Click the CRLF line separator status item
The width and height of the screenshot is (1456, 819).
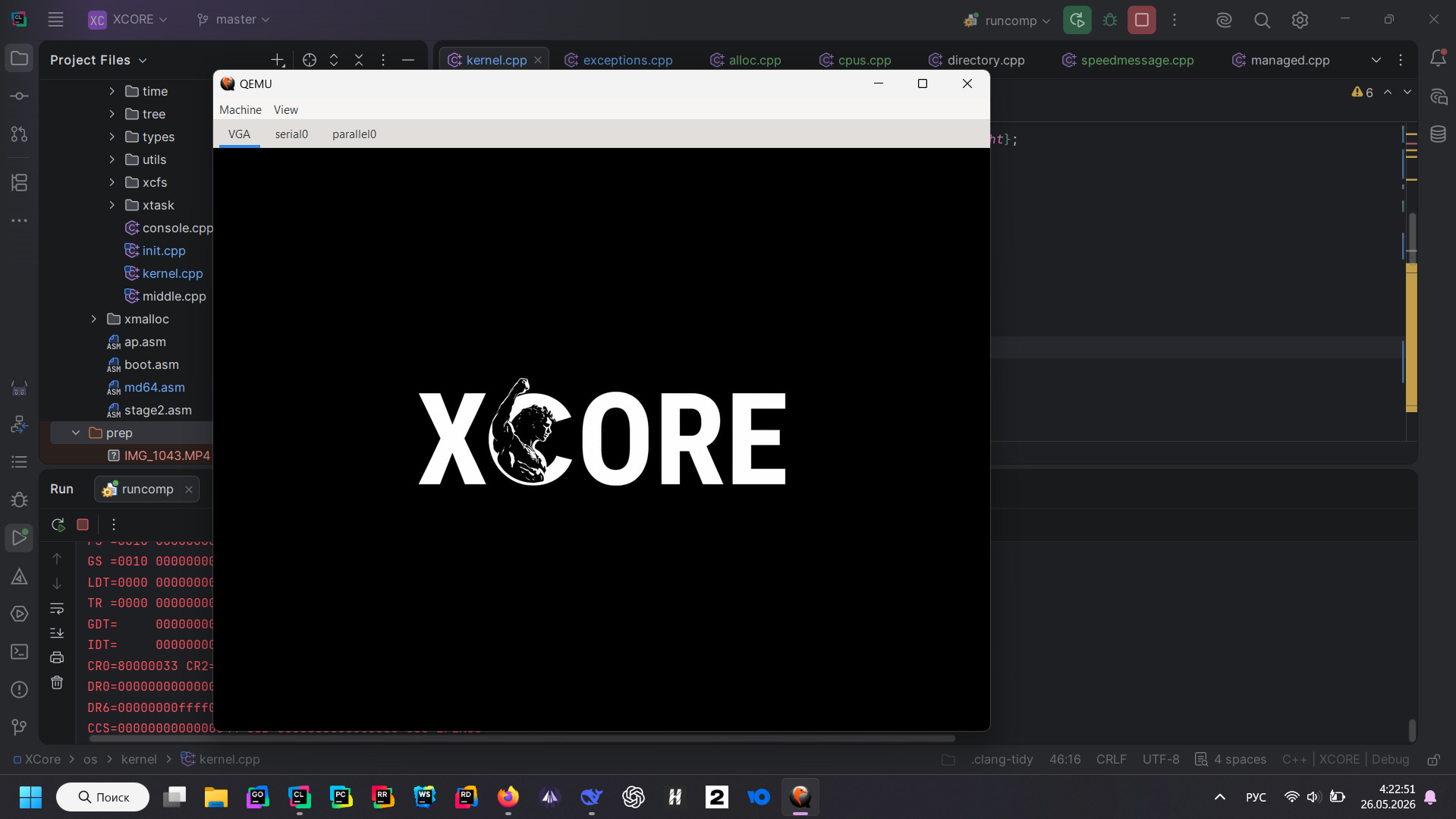click(x=1112, y=759)
